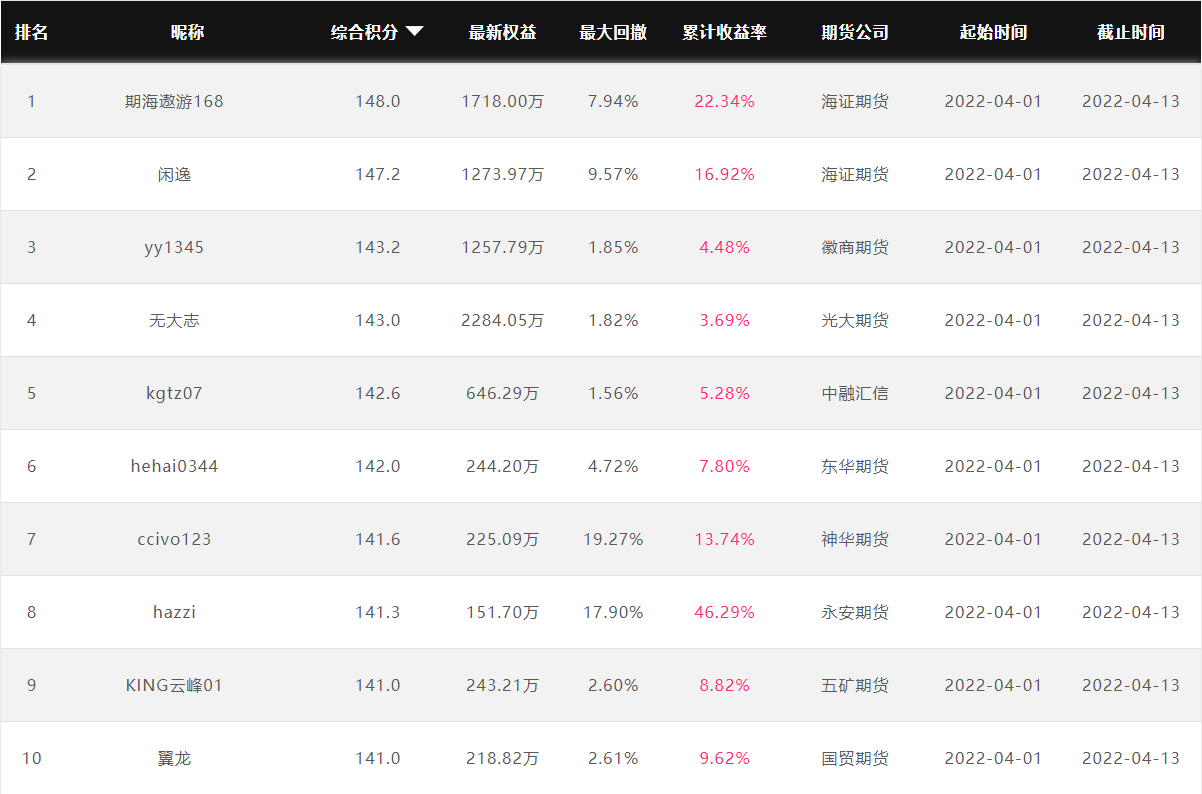Open trader 翼龙 nickname

174,758
